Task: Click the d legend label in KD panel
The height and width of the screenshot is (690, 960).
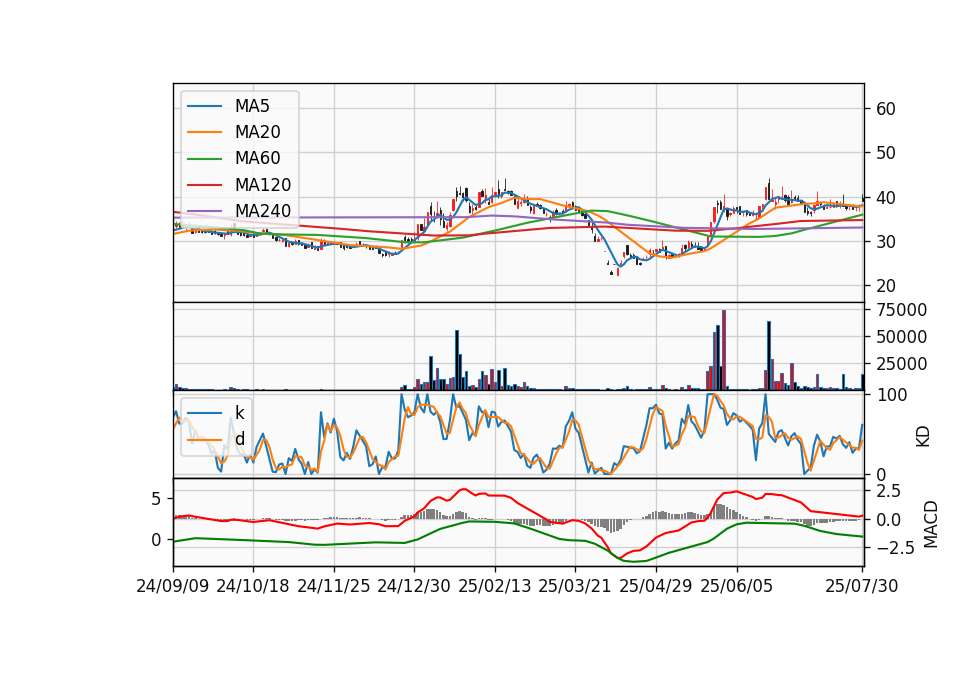Action: (239, 438)
